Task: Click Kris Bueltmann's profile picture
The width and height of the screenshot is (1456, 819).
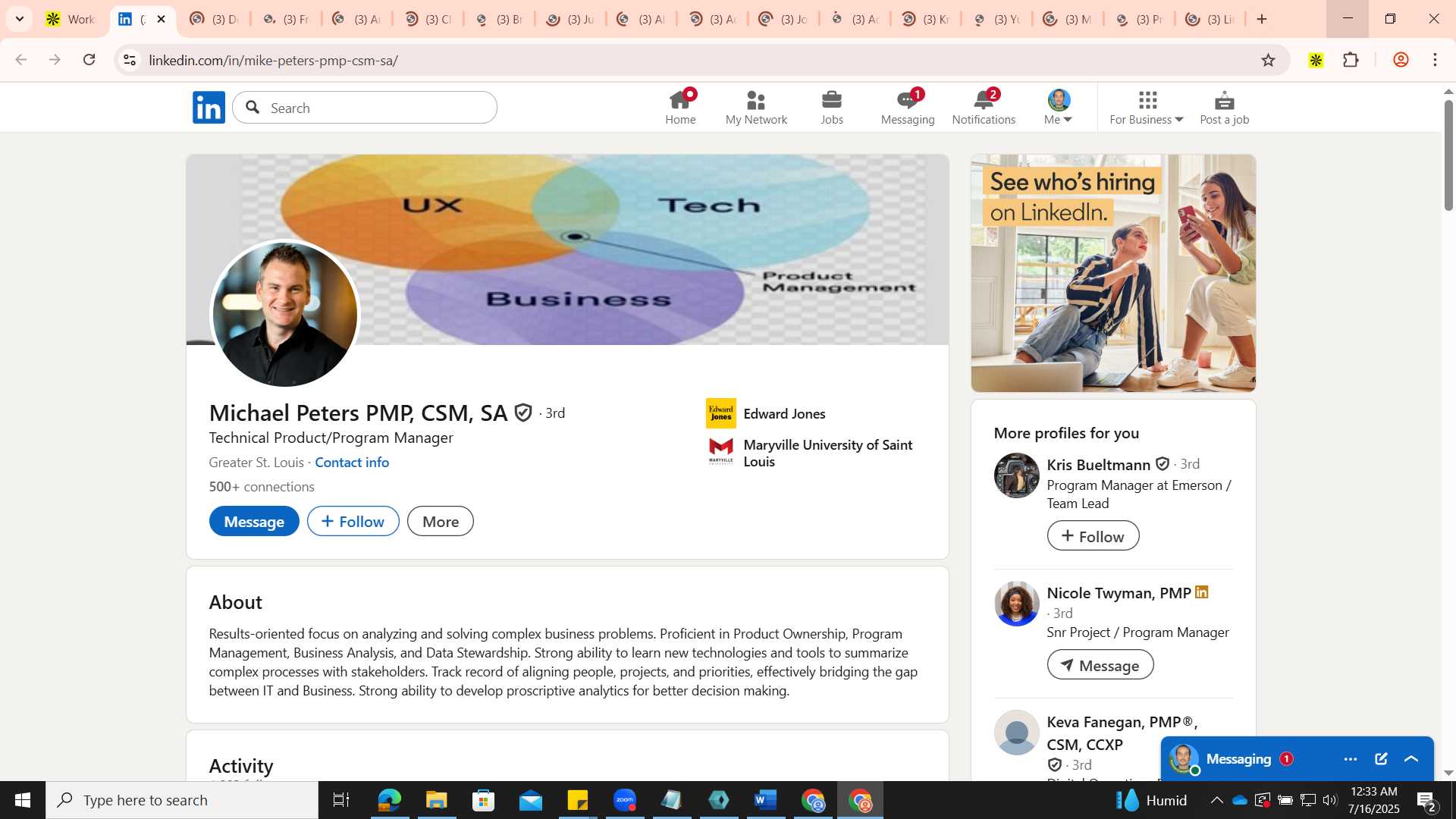Action: [1016, 475]
